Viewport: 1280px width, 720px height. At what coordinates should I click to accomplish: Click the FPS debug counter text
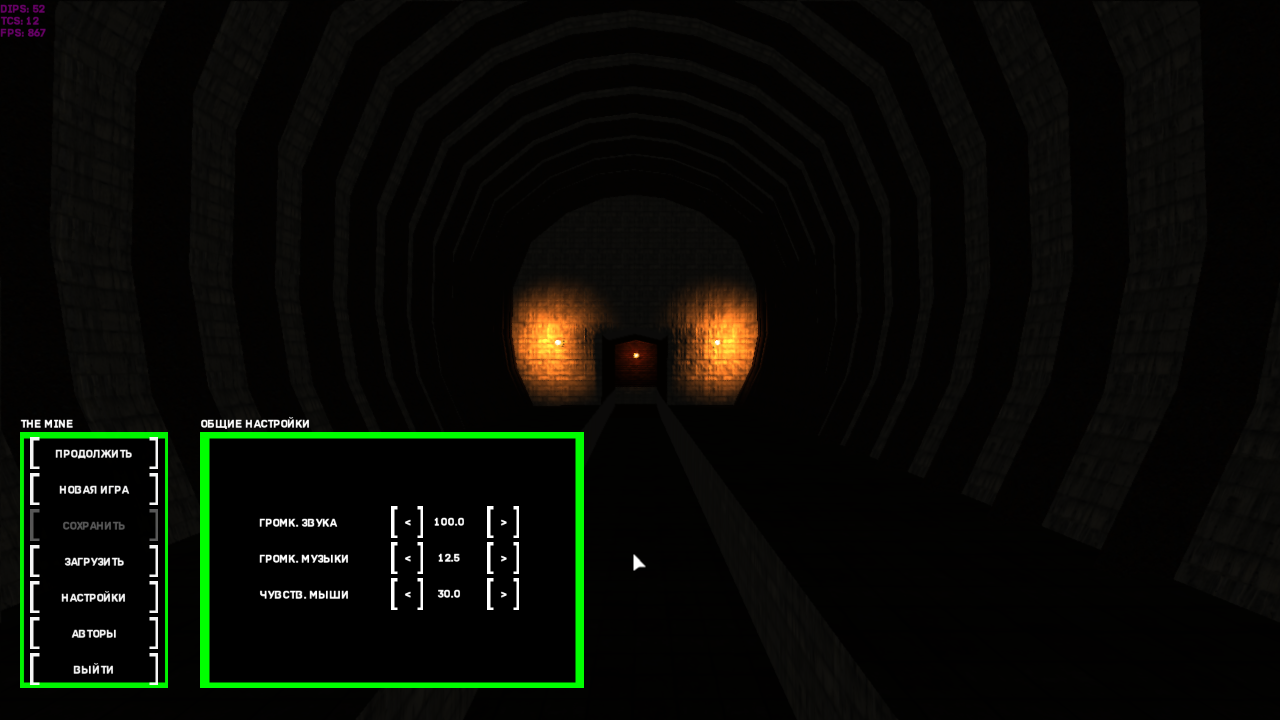(23, 33)
